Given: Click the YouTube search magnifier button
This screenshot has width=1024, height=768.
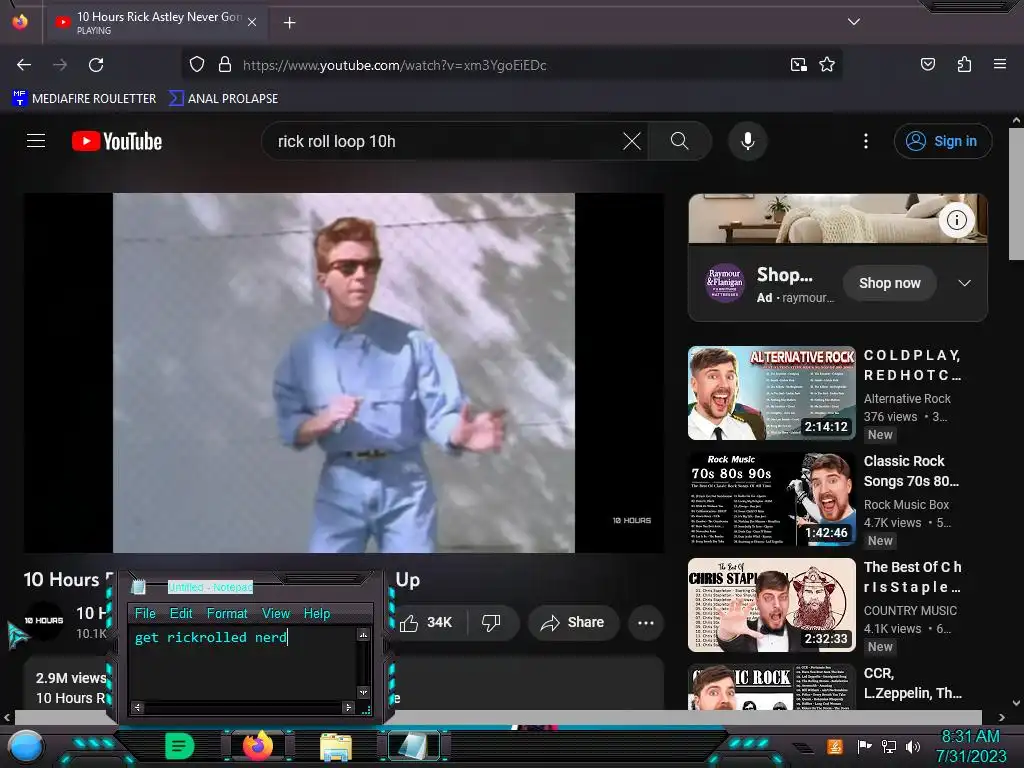Looking at the screenshot, I should (x=680, y=141).
